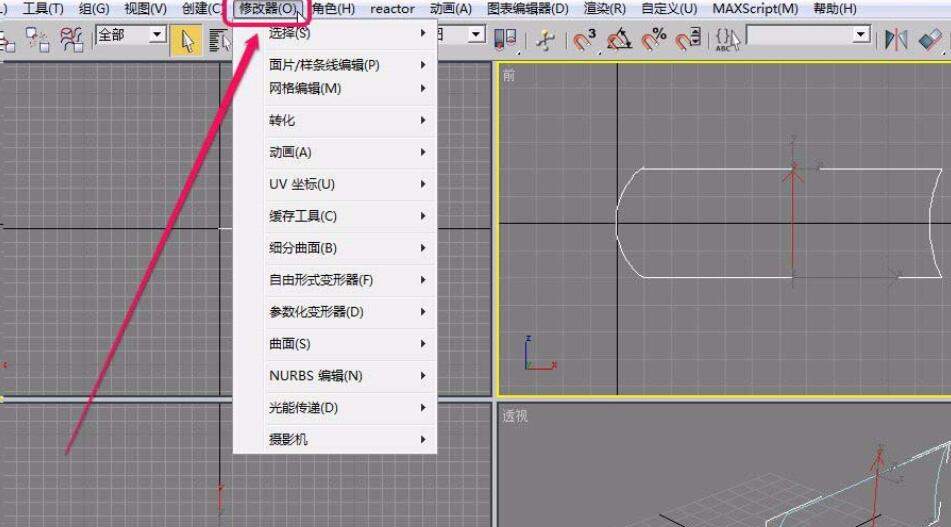Toggle Spinner Snap magnet icon
Screen dimensions: 951x527
coord(688,40)
